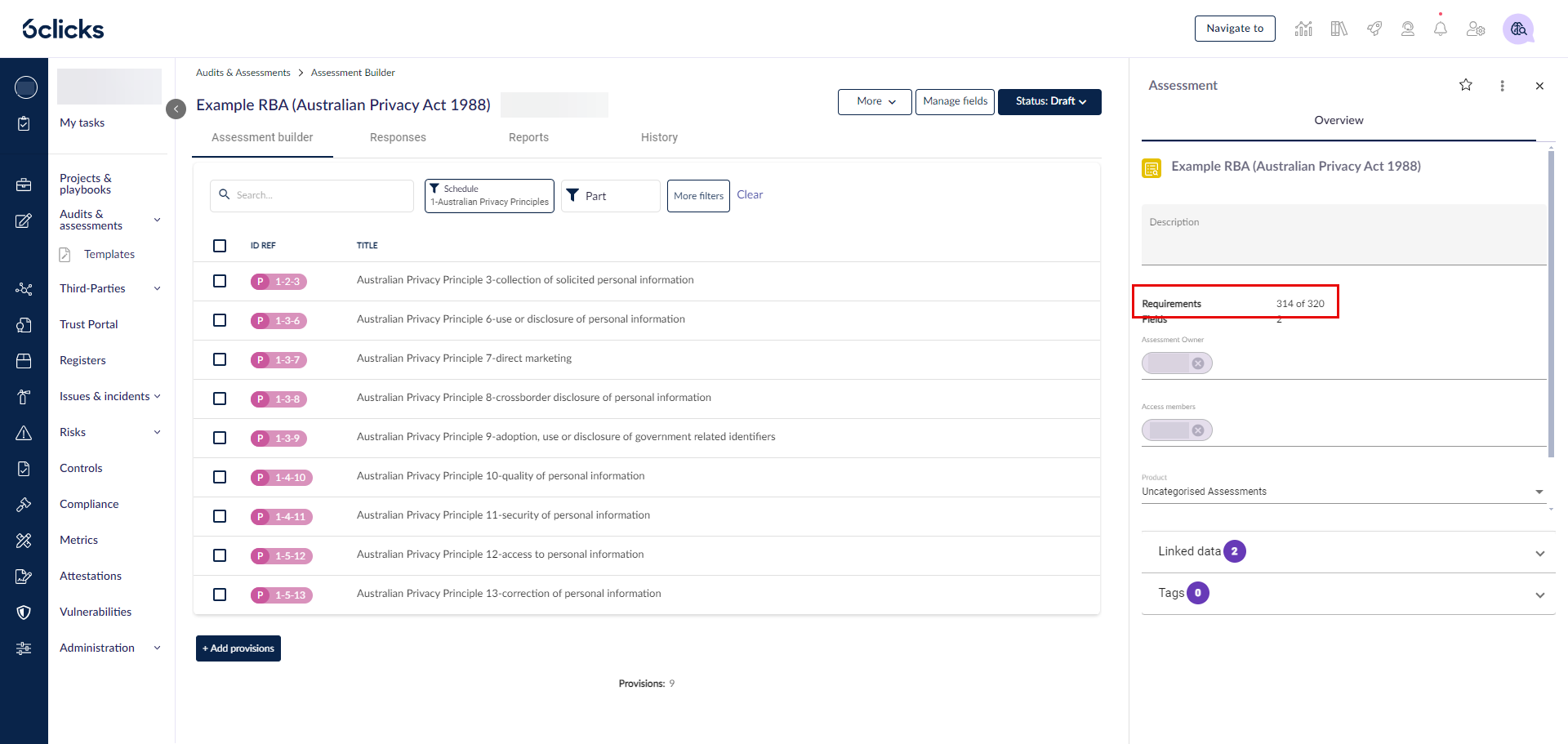Open the More dropdown button
Image resolution: width=1568 pixels, height=744 pixels.
875,102
